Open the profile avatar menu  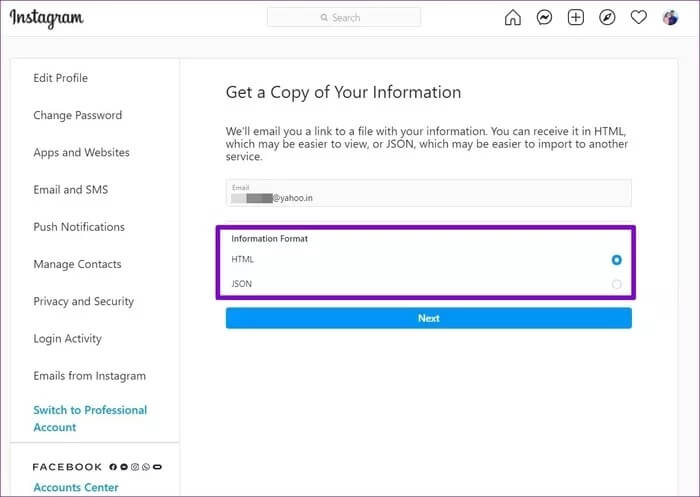coord(670,18)
